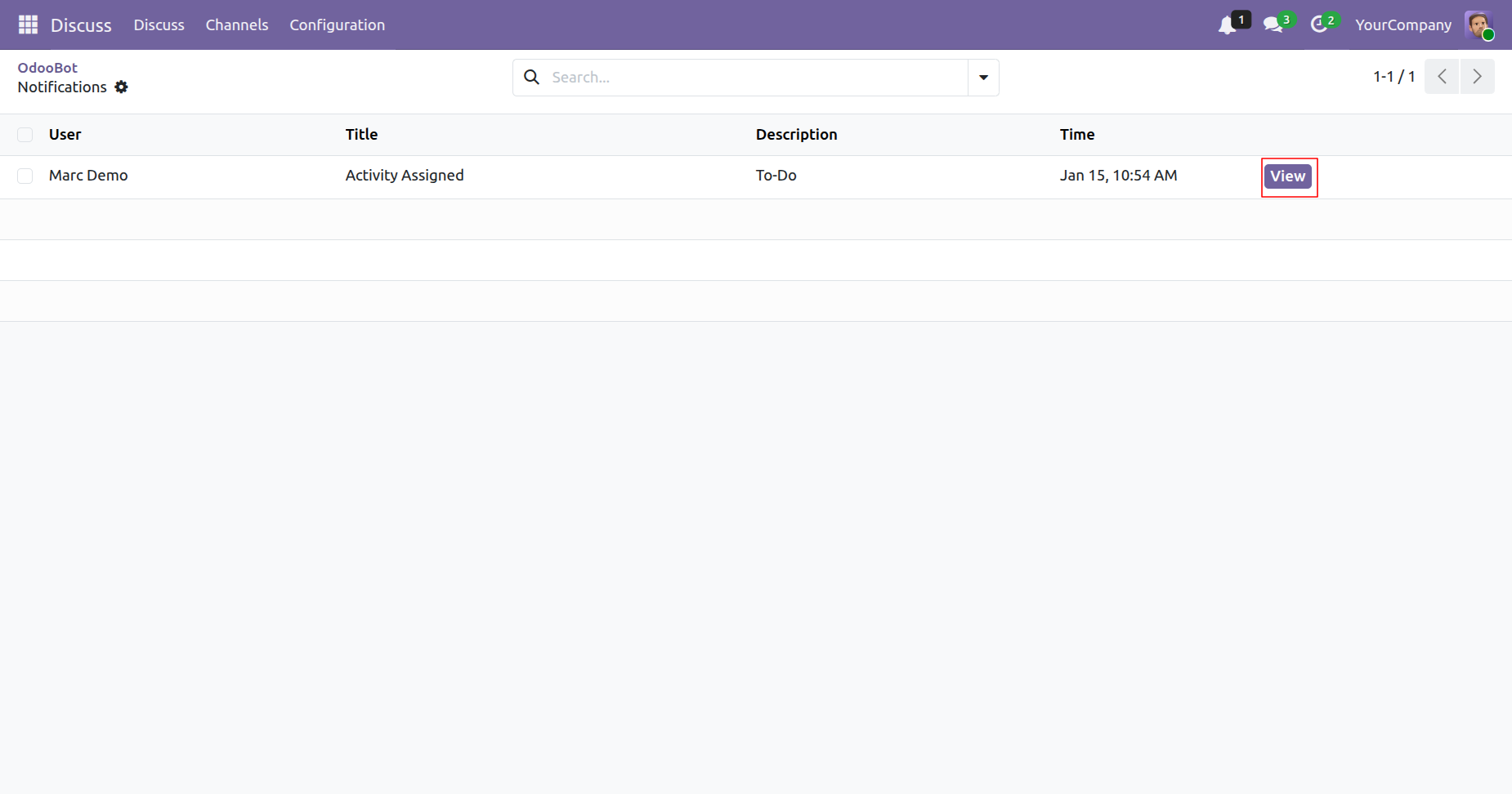Viewport: 1512px width, 794px height.
Task: Click the magnifying glass search icon
Action: tap(532, 78)
